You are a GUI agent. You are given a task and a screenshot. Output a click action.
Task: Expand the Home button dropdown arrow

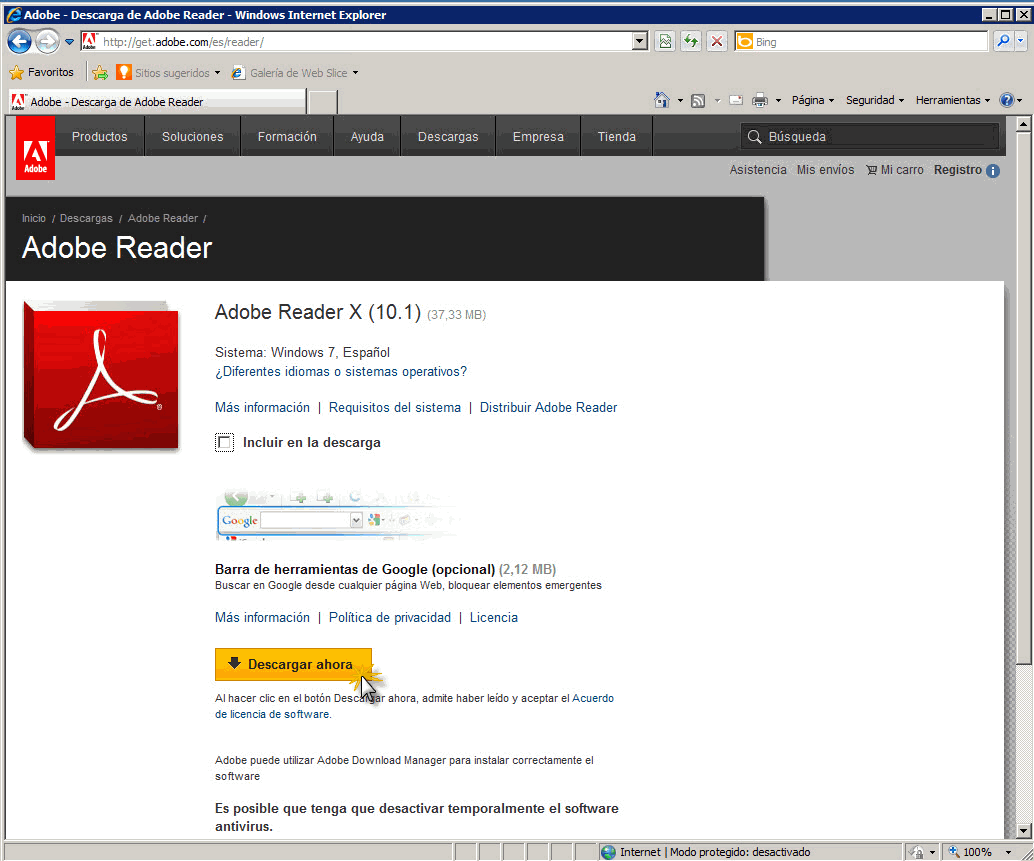[680, 100]
